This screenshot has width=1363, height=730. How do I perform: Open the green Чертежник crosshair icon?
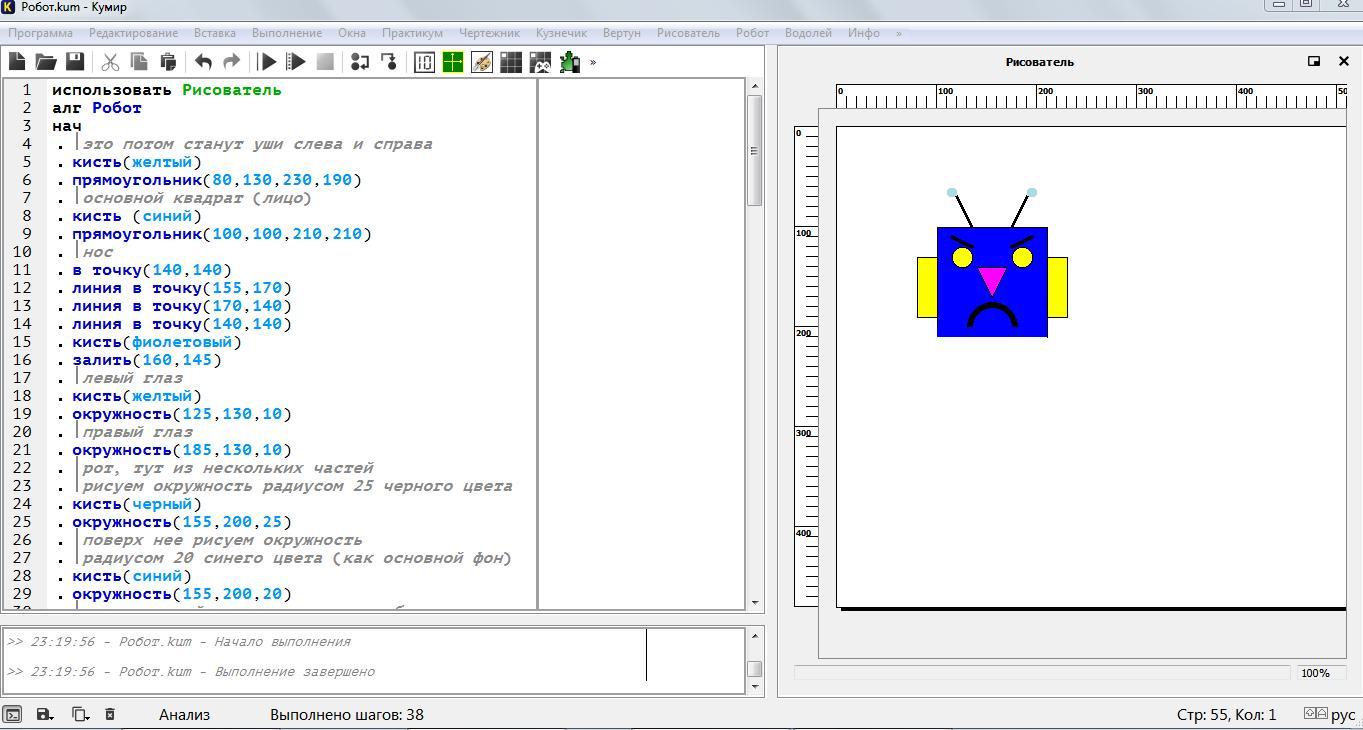coord(453,62)
